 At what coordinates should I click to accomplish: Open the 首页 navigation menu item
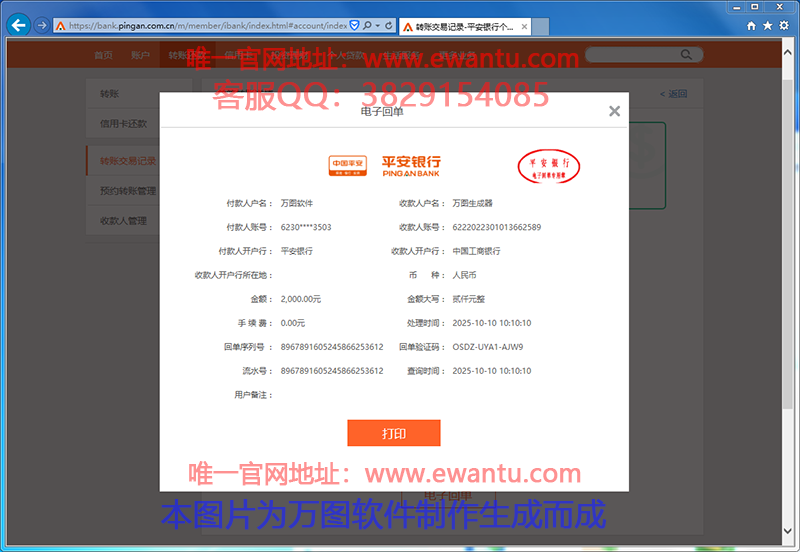point(104,55)
